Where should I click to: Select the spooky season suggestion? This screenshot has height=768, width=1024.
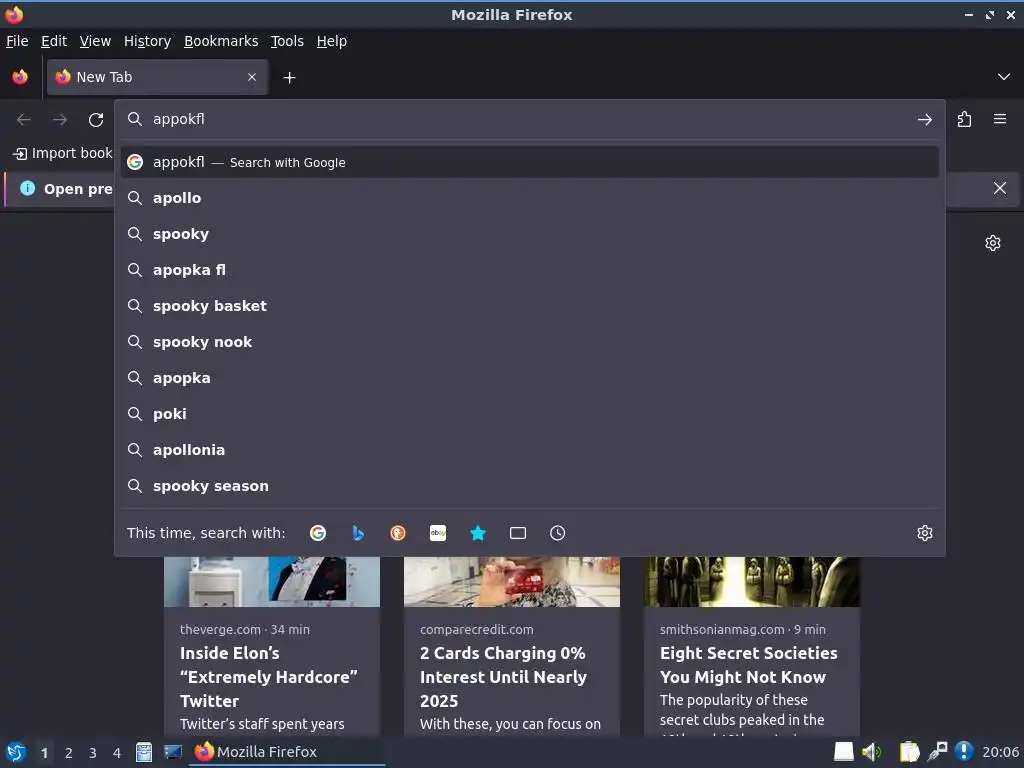click(x=530, y=485)
